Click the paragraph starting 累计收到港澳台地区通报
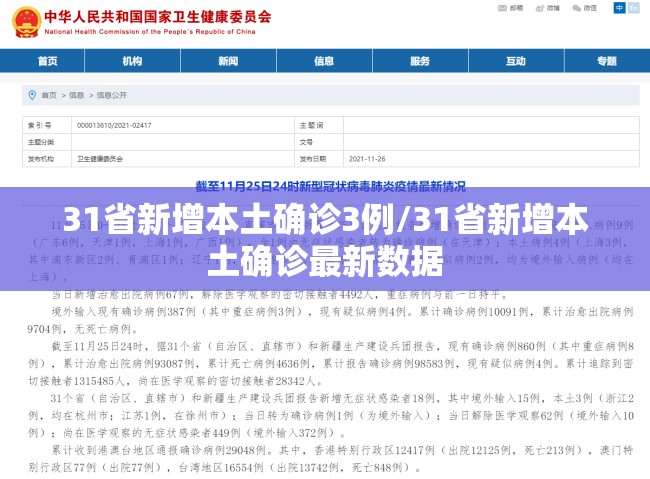The height and width of the screenshot is (479, 650). 330,459
